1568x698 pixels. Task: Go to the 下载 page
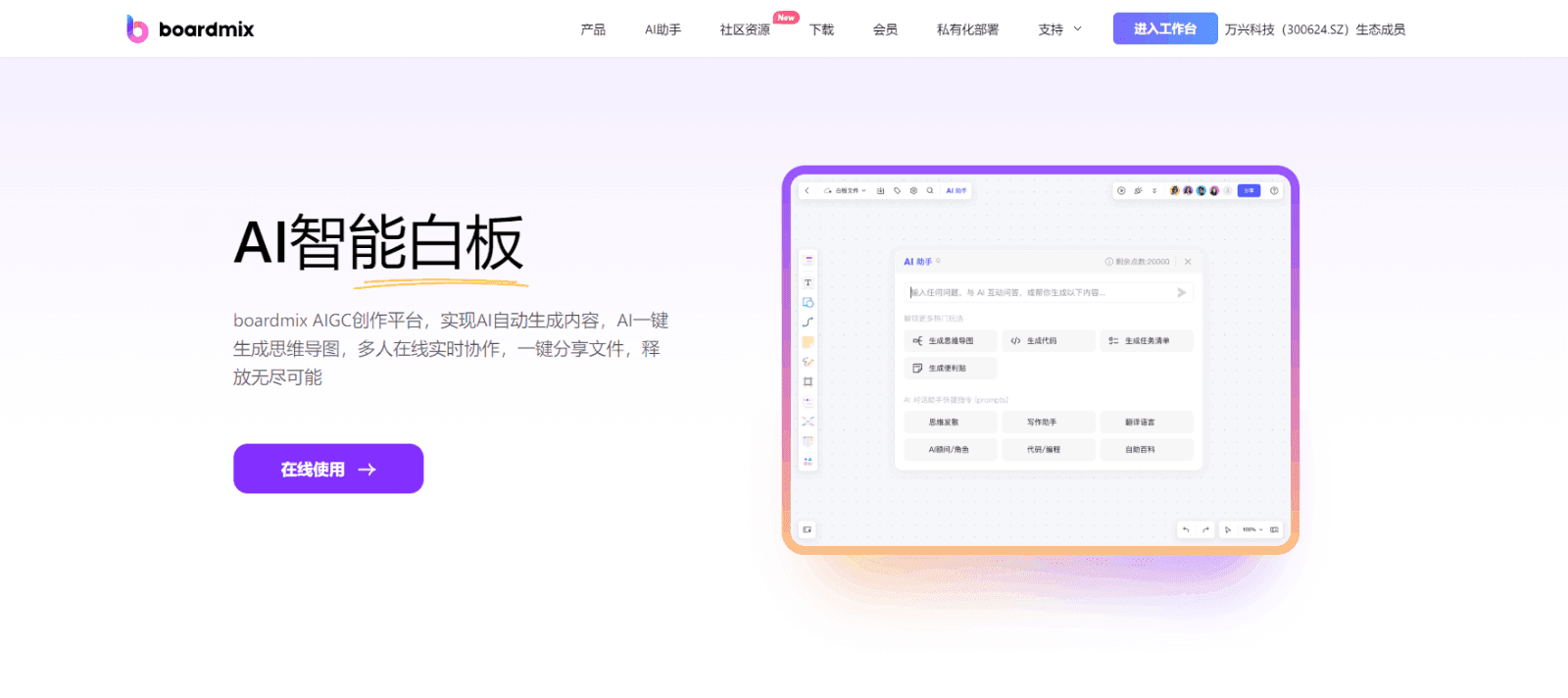pos(821,29)
